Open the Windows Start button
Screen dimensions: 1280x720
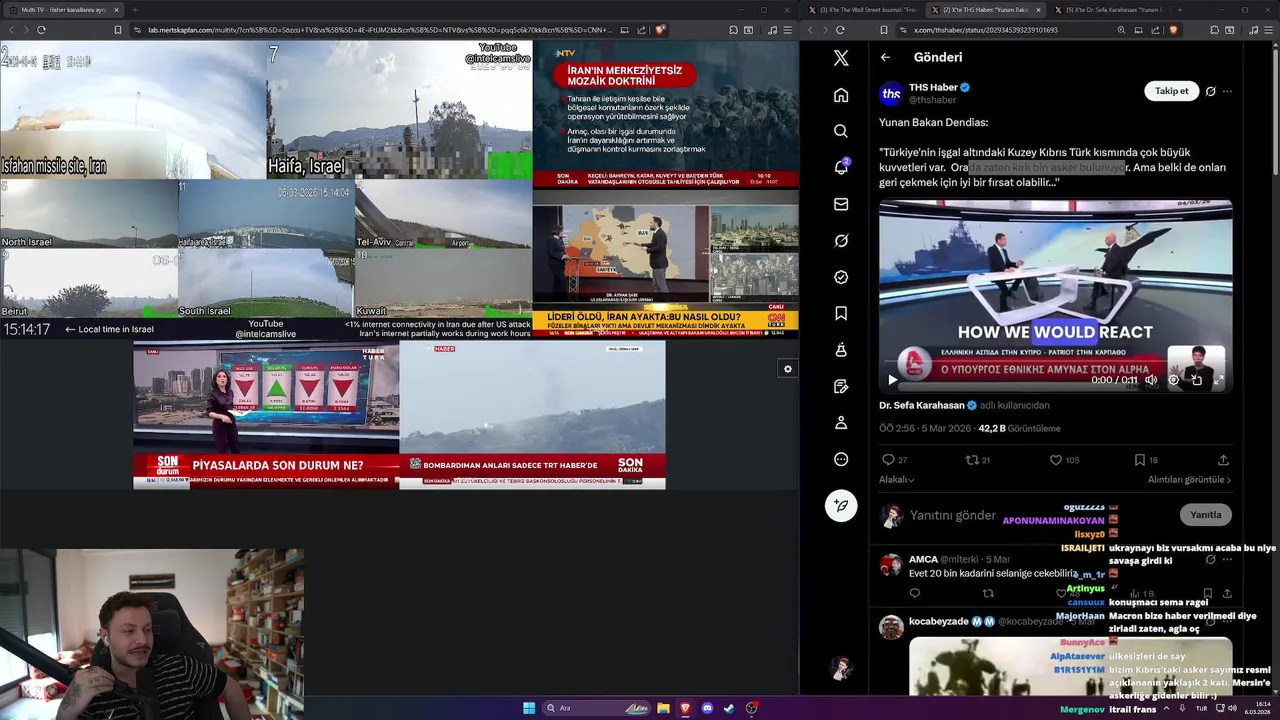click(x=529, y=708)
